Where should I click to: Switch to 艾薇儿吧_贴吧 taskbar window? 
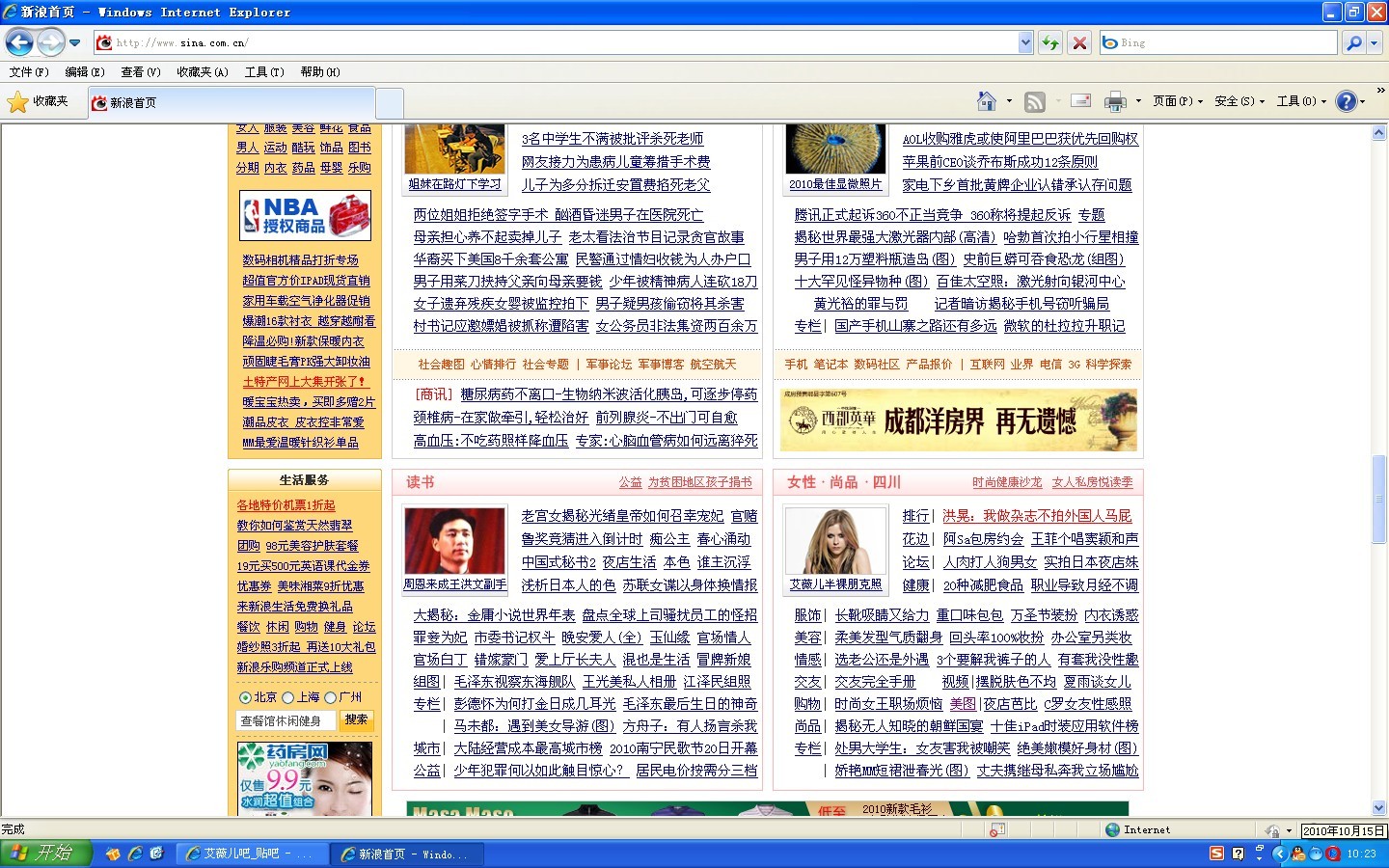pyautogui.click(x=253, y=854)
